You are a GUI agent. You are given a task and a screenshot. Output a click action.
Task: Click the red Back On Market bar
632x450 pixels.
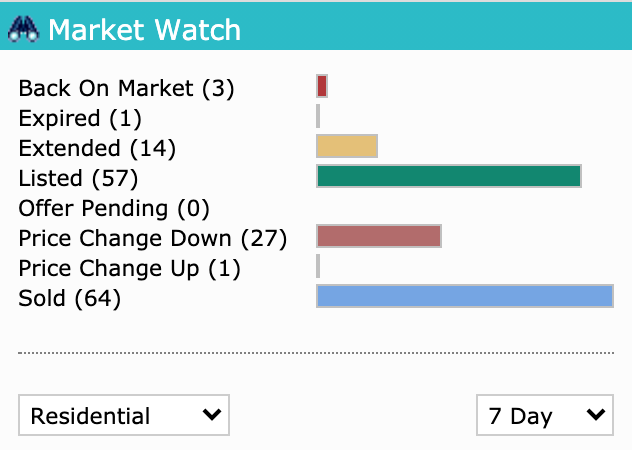coord(322,86)
